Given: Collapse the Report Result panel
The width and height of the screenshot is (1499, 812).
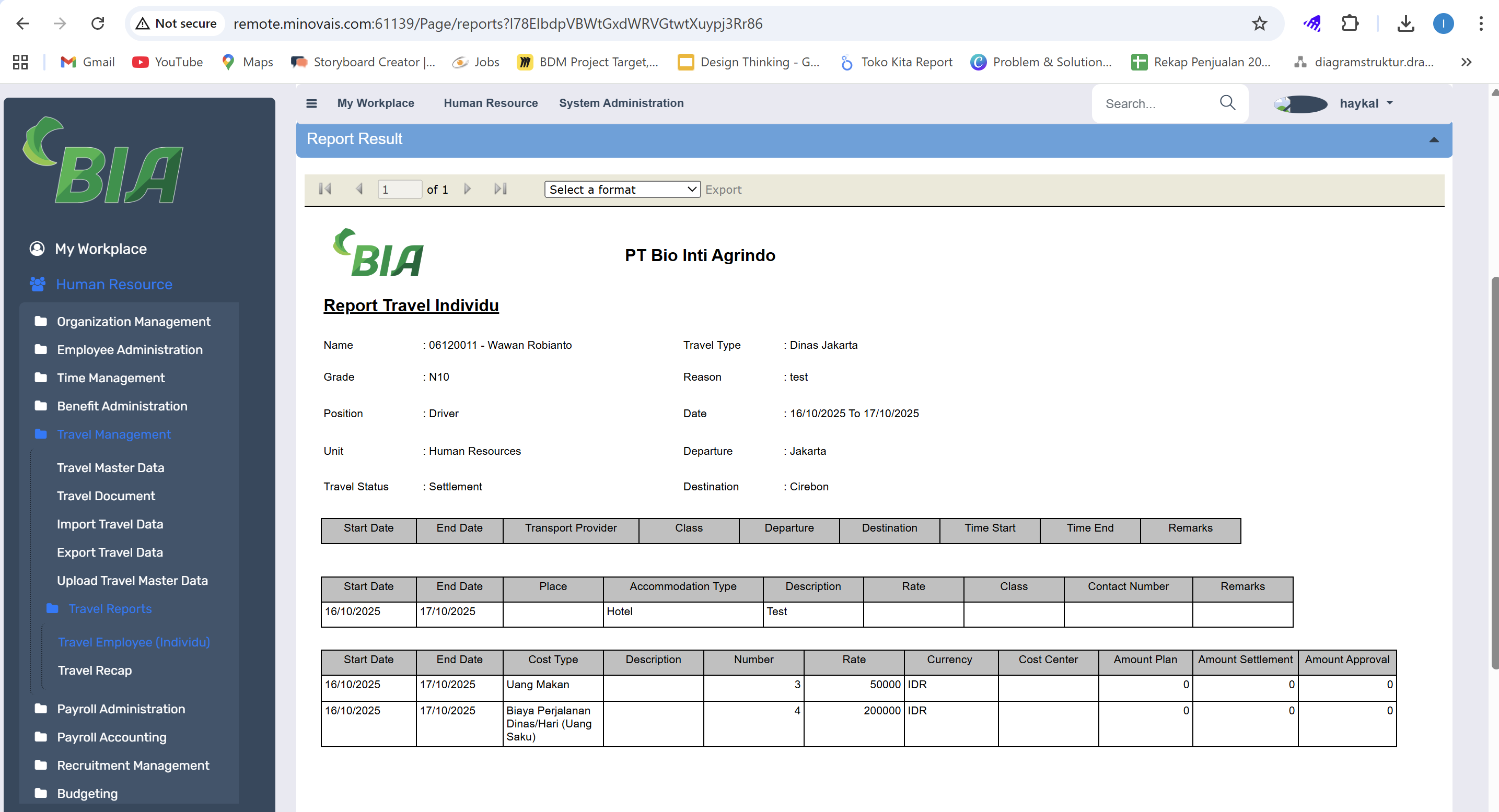Looking at the screenshot, I should click(1434, 139).
